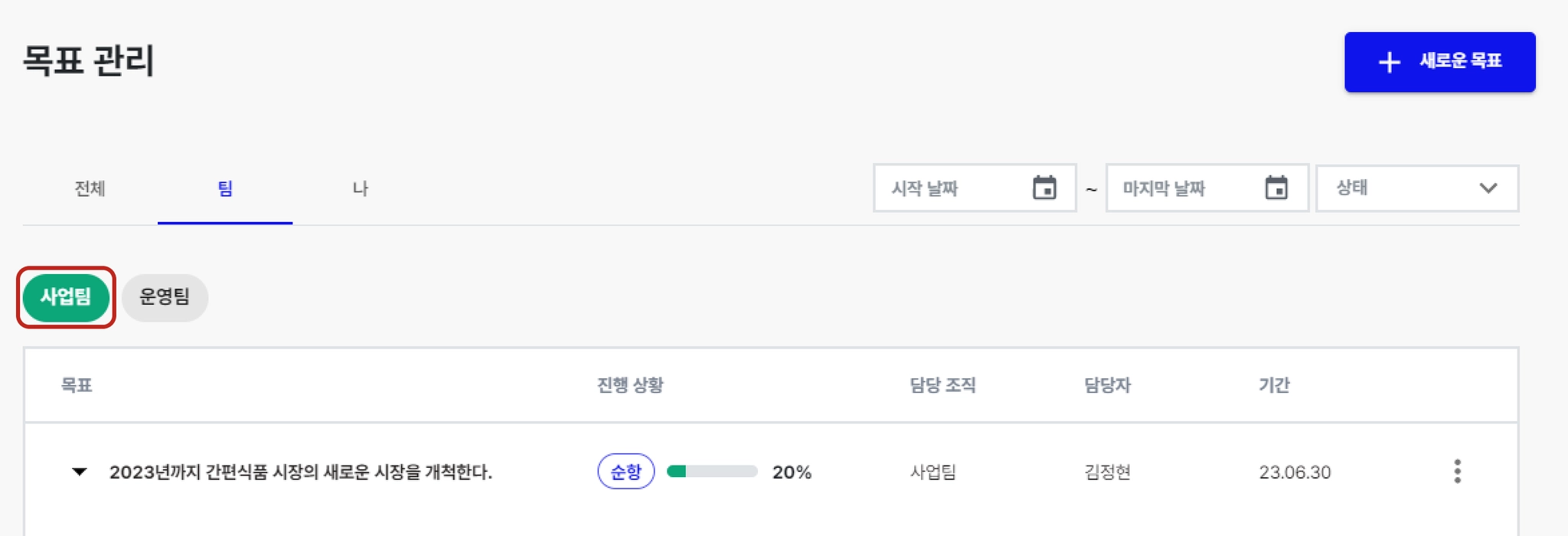Switch to the 전체 tab
Screen dimensions: 1568x536
90,188
